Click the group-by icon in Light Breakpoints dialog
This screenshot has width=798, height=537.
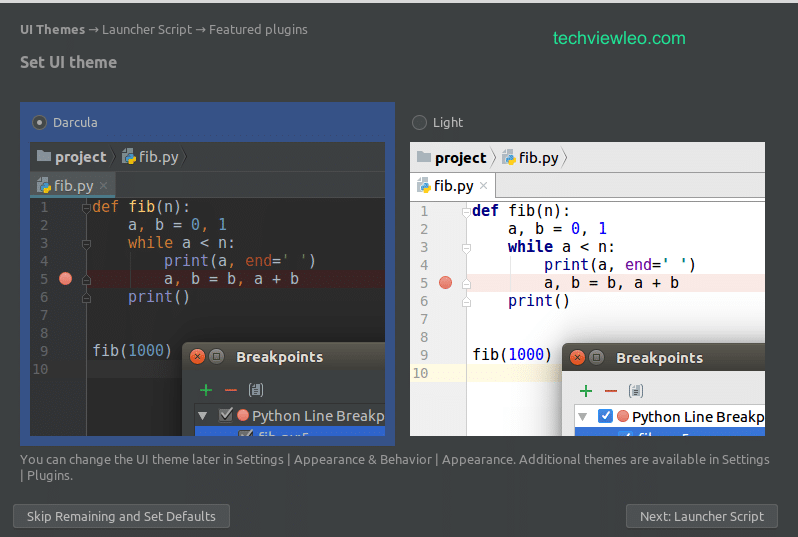636,390
